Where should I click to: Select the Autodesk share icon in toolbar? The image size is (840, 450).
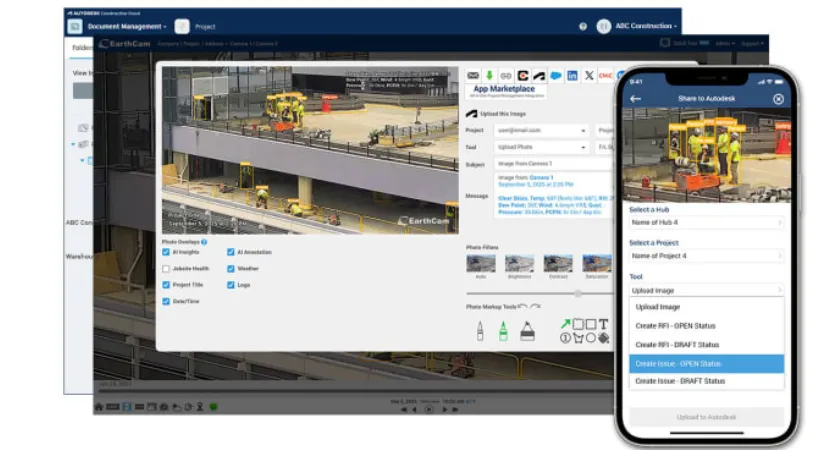point(539,76)
